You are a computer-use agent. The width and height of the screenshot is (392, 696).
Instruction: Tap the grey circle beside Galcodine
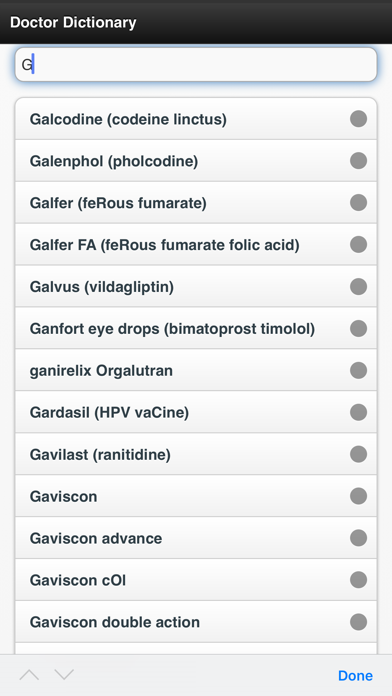(358, 119)
